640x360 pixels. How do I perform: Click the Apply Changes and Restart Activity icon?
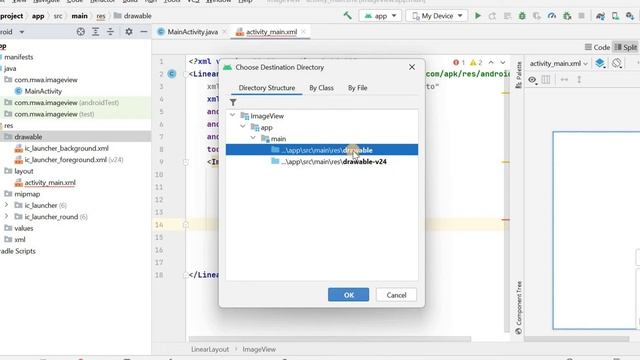(492, 16)
